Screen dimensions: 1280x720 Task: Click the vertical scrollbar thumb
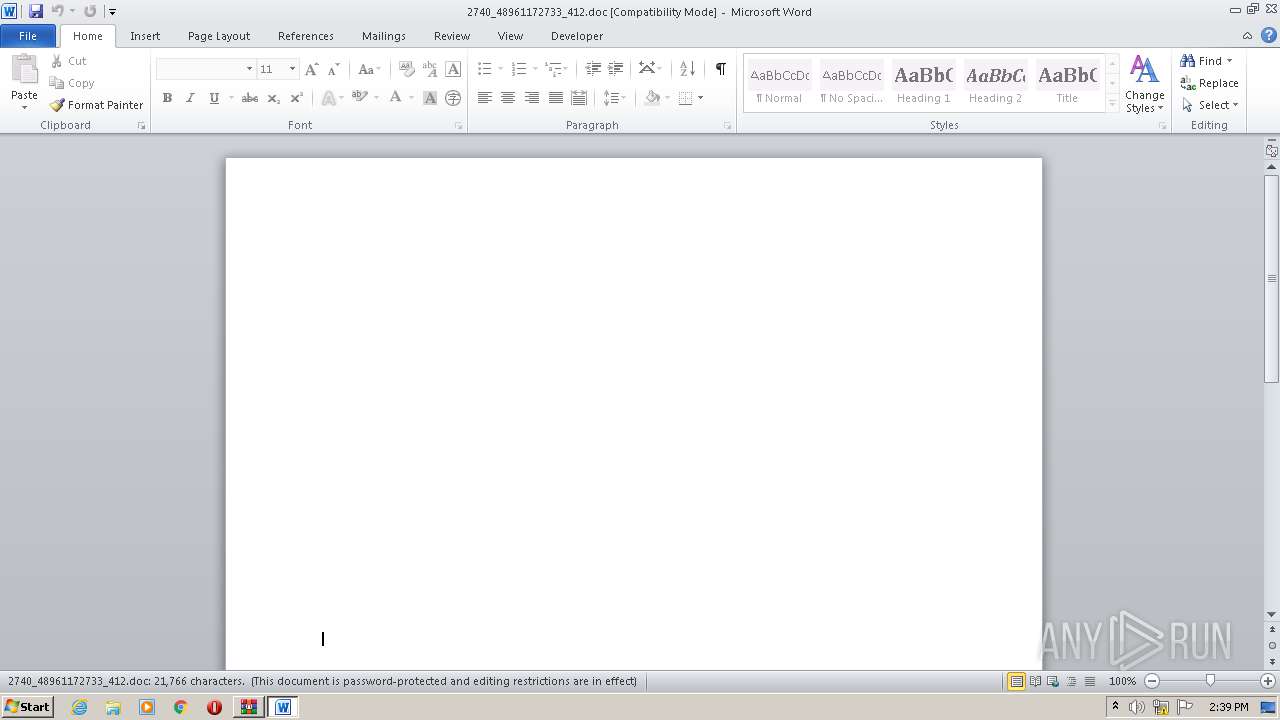[1272, 278]
